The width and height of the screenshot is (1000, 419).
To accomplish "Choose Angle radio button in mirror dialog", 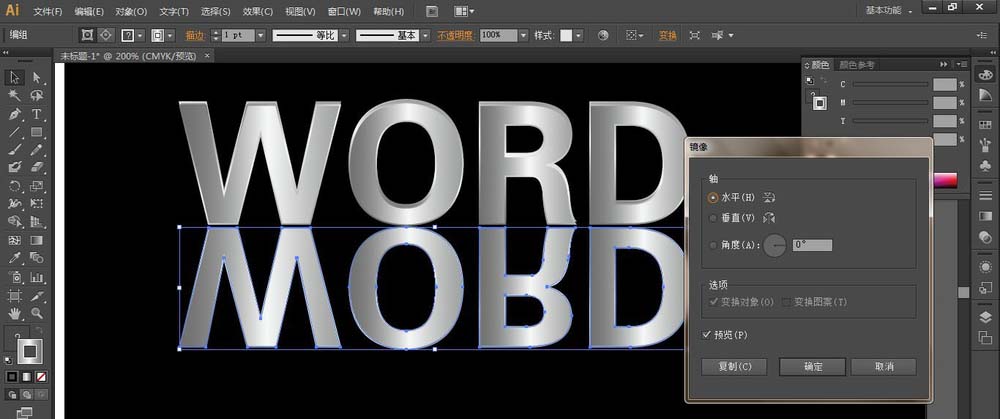I will (x=712, y=245).
